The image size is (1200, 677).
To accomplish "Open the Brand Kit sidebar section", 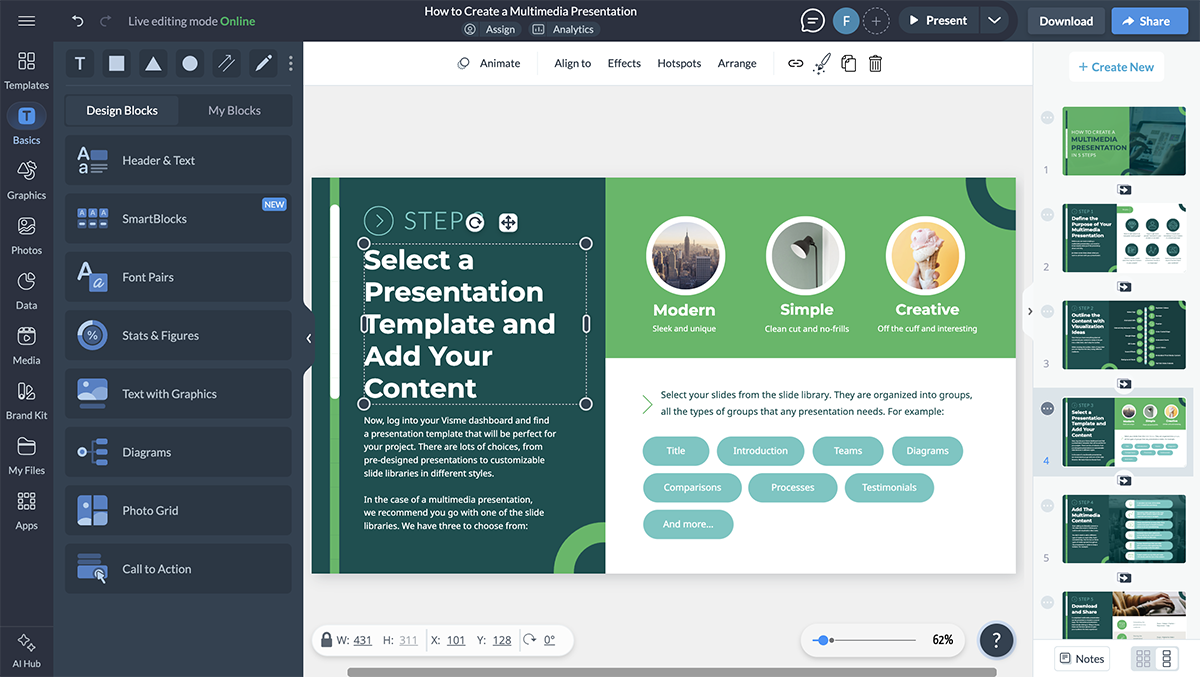I will coord(27,401).
